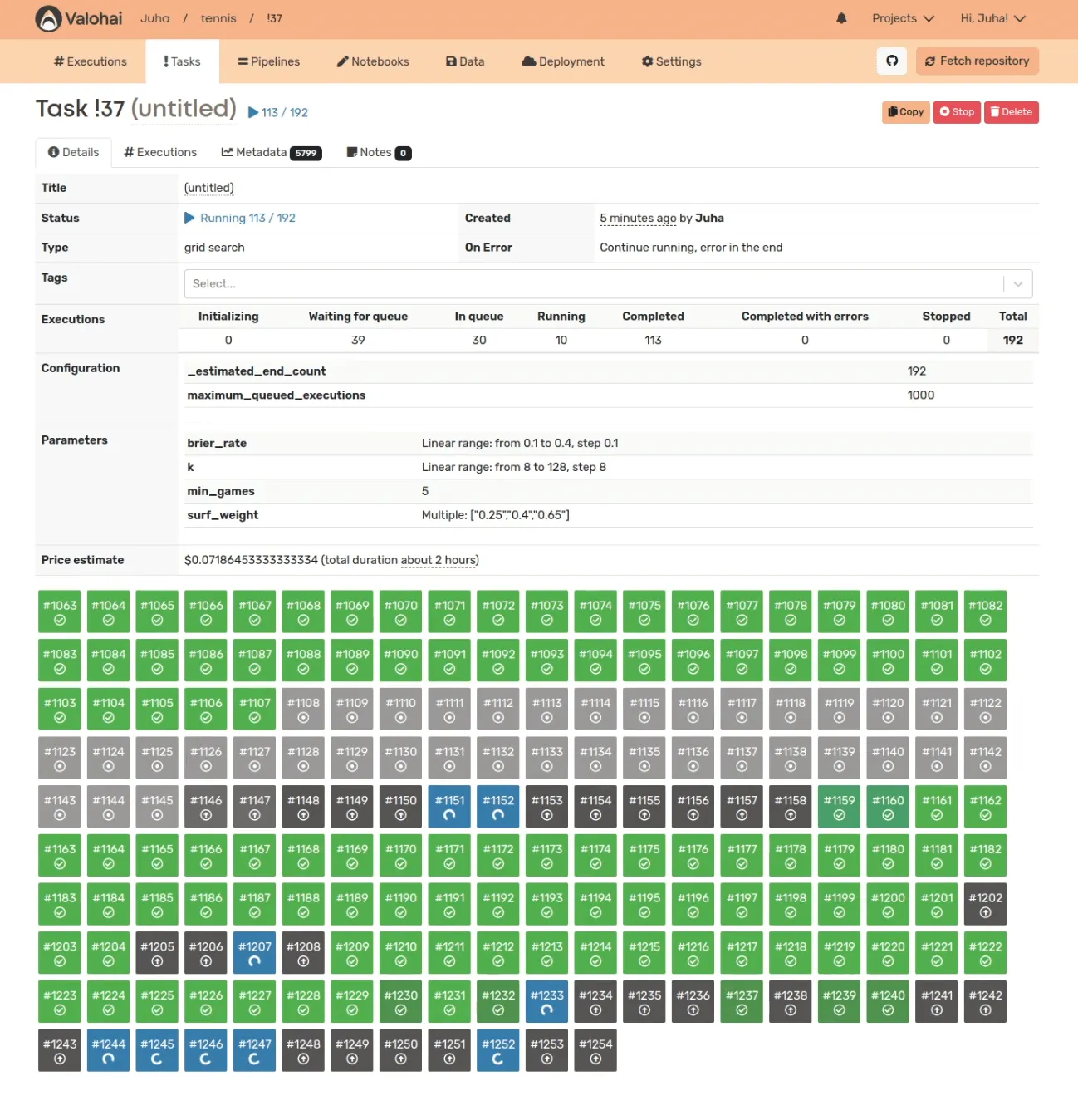The width and height of the screenshot is (1078, 1120).
Task: Switch to the Notes tab
Action: click(378, 152)
